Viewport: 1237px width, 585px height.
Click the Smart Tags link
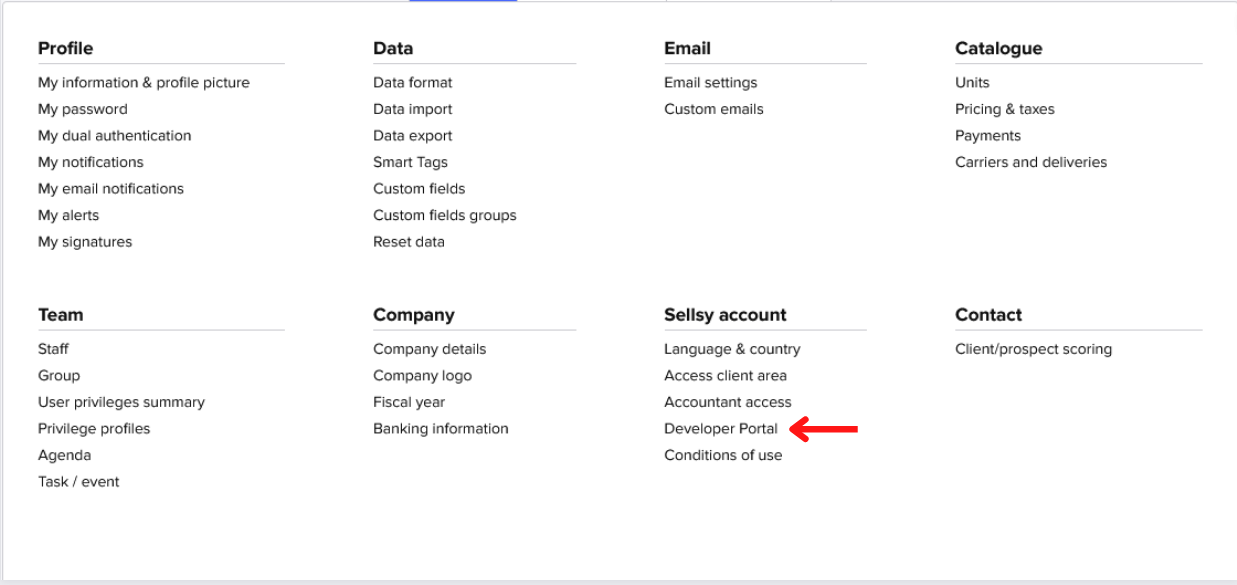410,162
